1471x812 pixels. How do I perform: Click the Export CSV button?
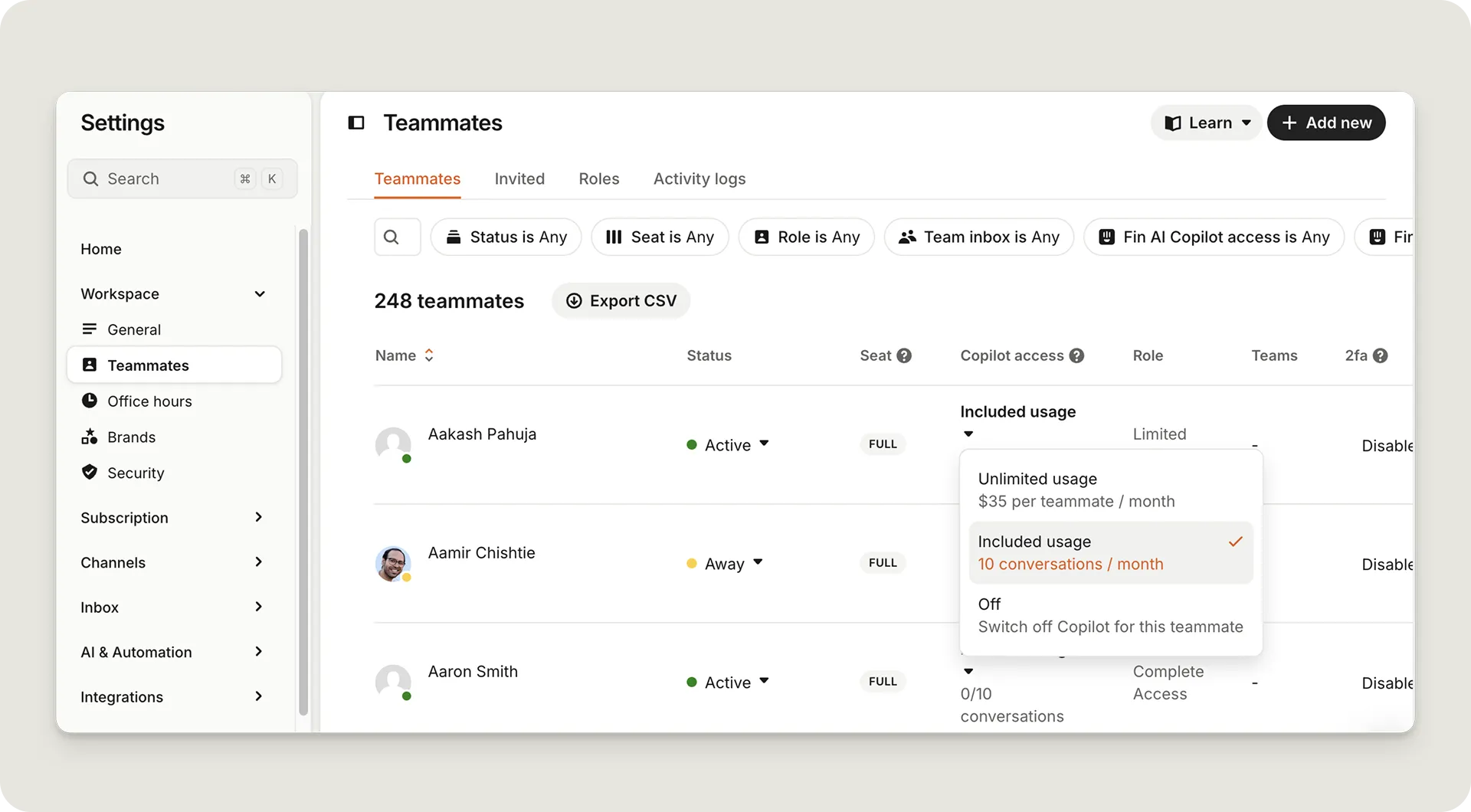621,301
